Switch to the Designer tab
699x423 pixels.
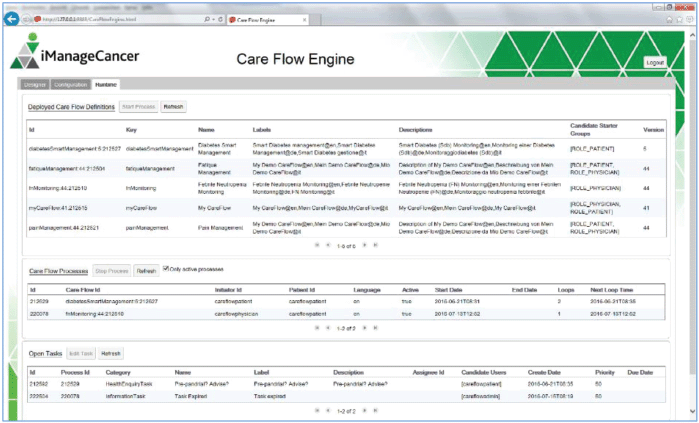click(x=35, y=85)
